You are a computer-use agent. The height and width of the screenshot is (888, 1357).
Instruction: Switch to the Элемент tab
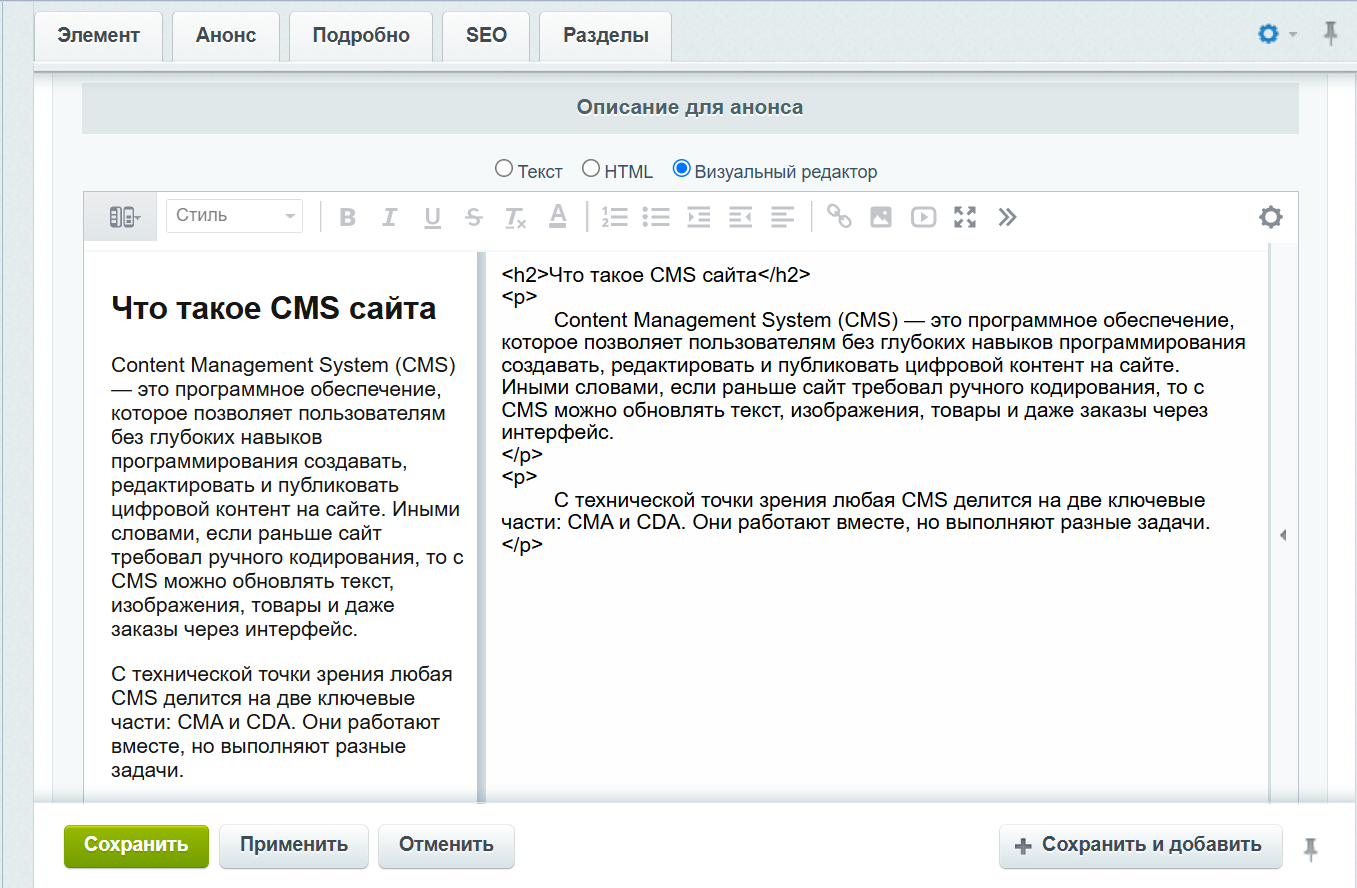click(99, 36)
